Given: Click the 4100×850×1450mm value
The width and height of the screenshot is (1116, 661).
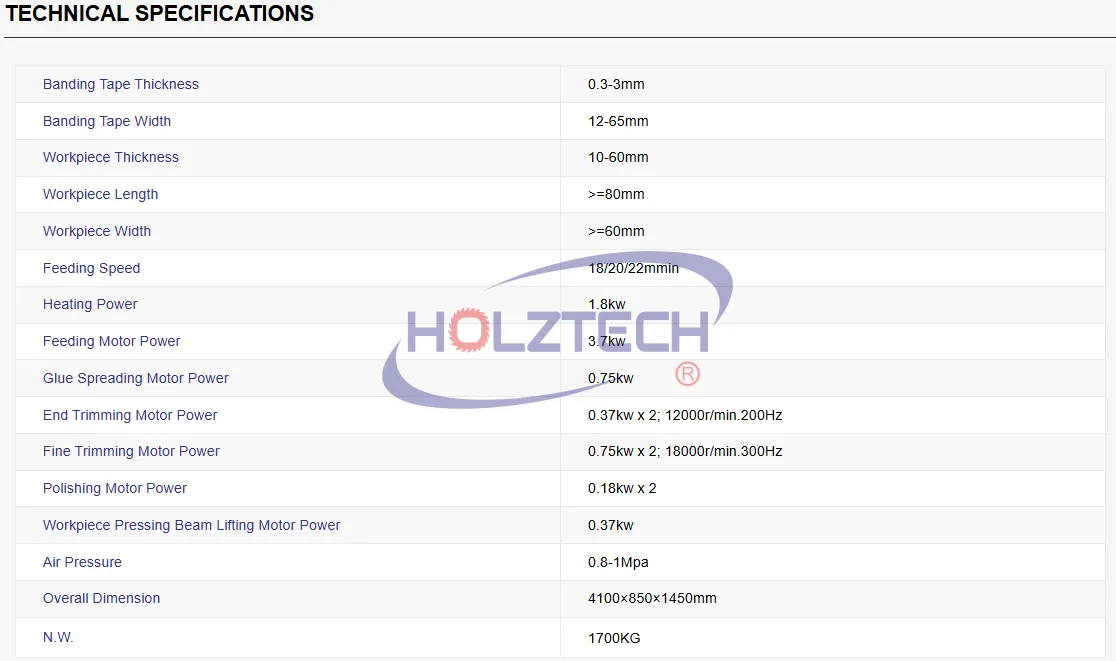Looking at the screenshot, I should (x=652, y=598).
